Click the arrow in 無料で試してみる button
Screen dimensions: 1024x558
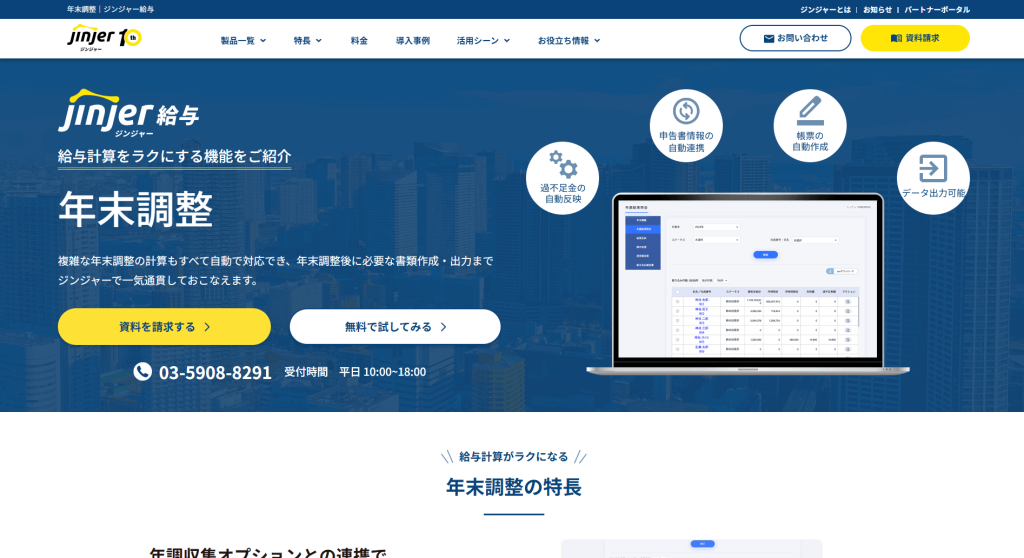[443, 327]
